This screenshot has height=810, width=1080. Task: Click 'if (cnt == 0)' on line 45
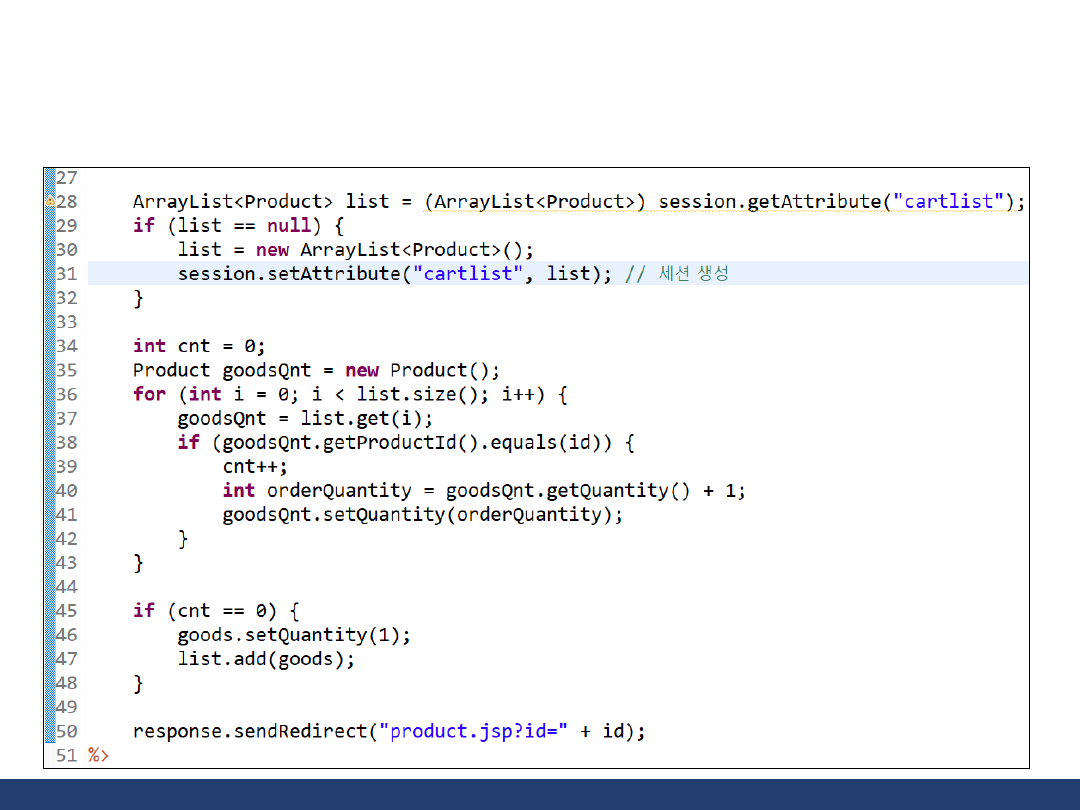pos(216,611)
